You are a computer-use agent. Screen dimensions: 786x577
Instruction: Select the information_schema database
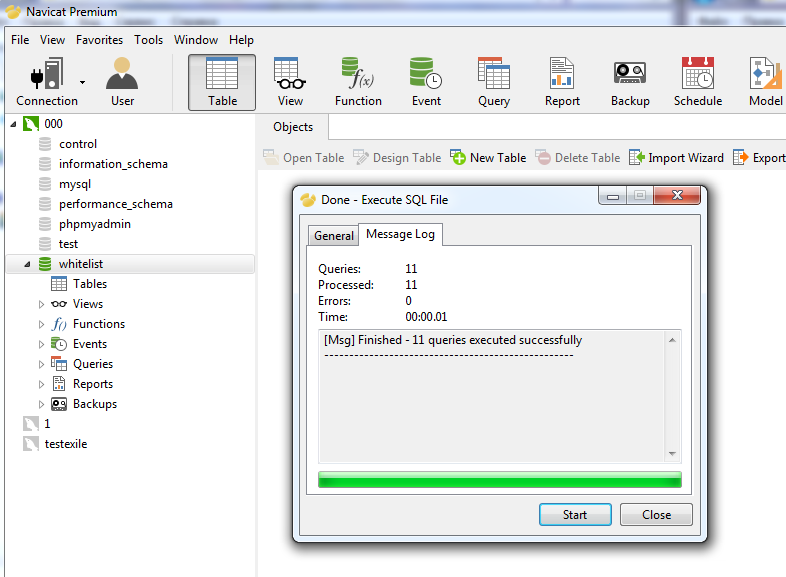point(113,164)
